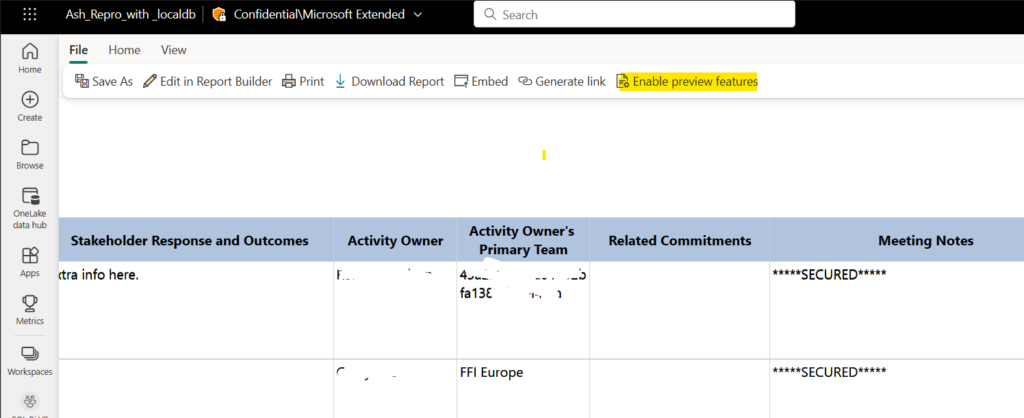Open the Create sidebar item
Image resolution: width=1024 pixels, height=418 pixels.
[x=30, y=106]
